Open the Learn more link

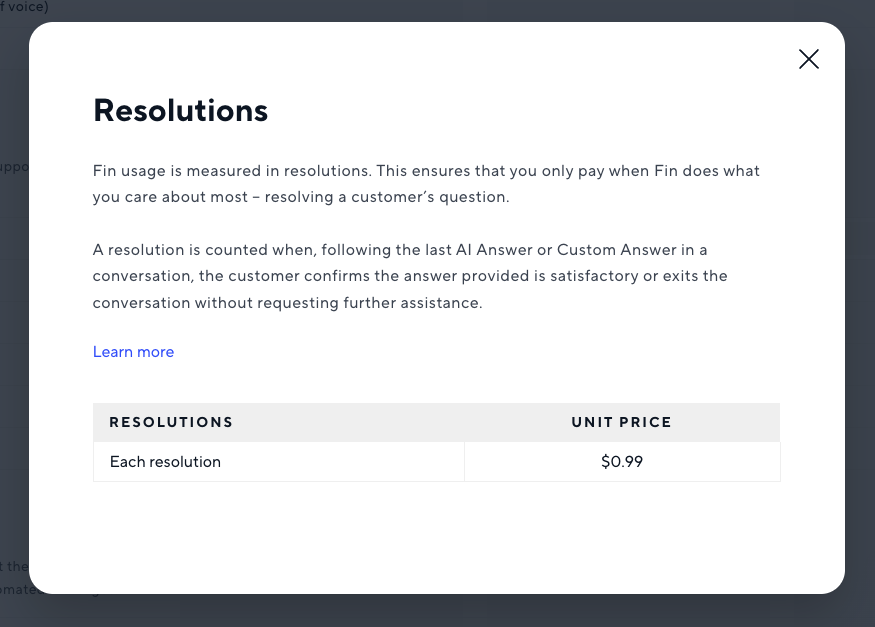tap(133, 352)
